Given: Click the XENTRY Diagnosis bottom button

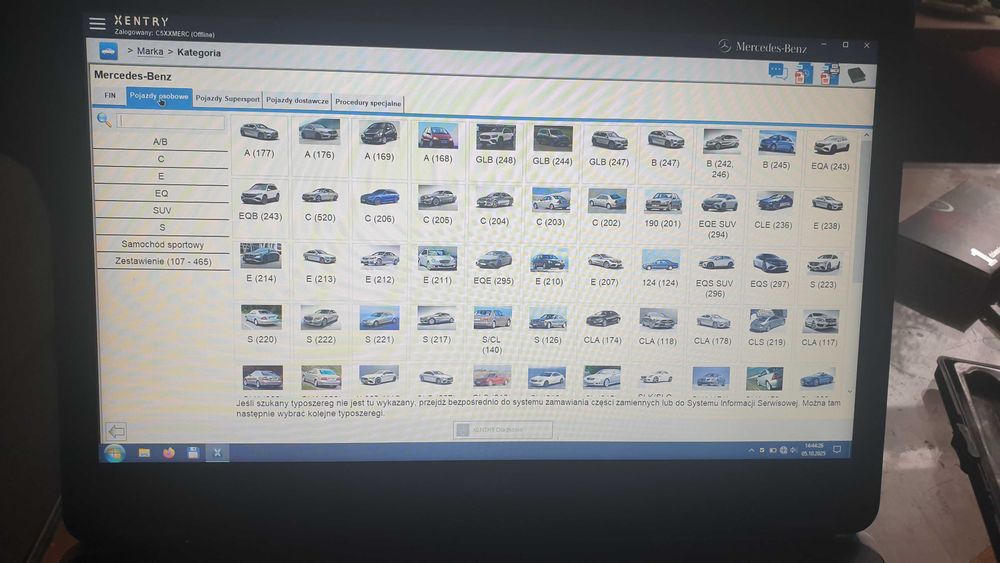Looking at the screenshot, I should [503, 430].
